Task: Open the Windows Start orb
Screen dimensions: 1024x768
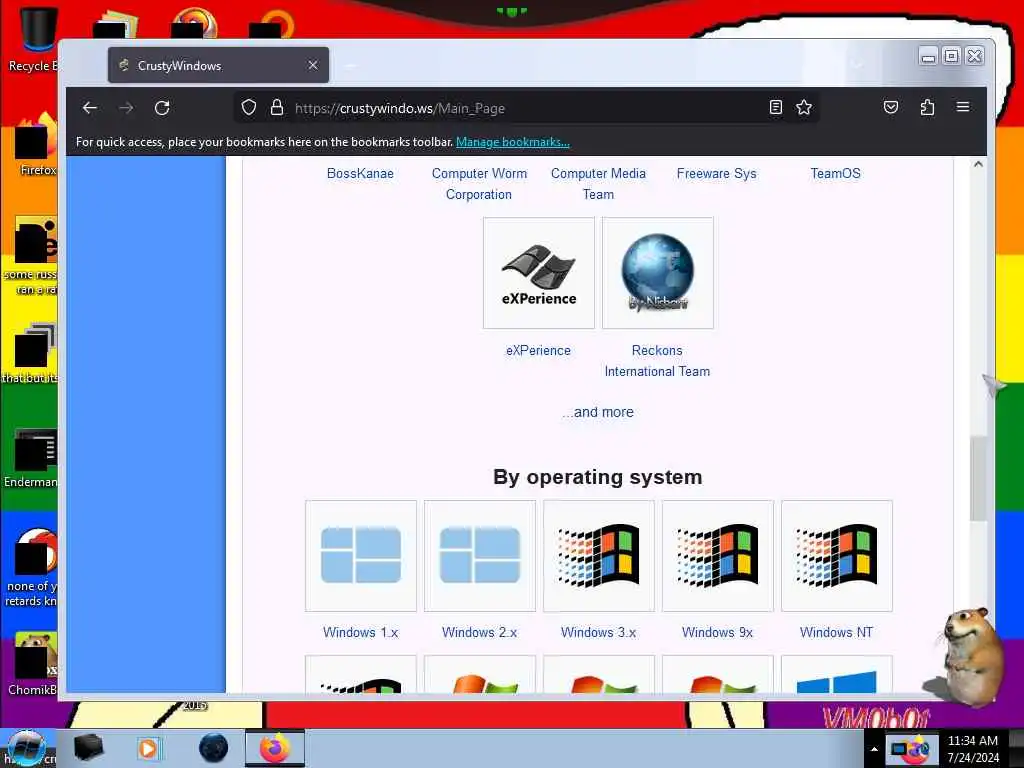Action: (25, 748)
